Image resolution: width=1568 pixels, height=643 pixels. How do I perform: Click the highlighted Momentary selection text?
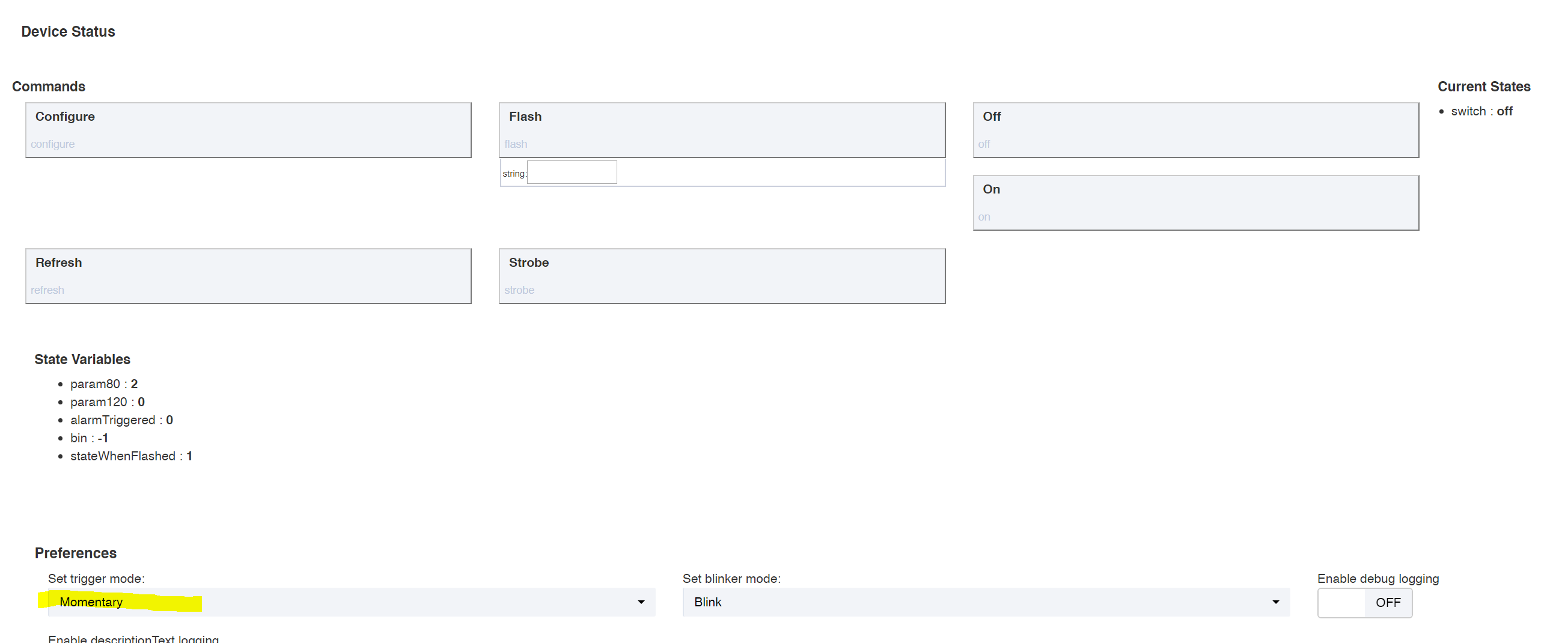(x=91, y=602)
